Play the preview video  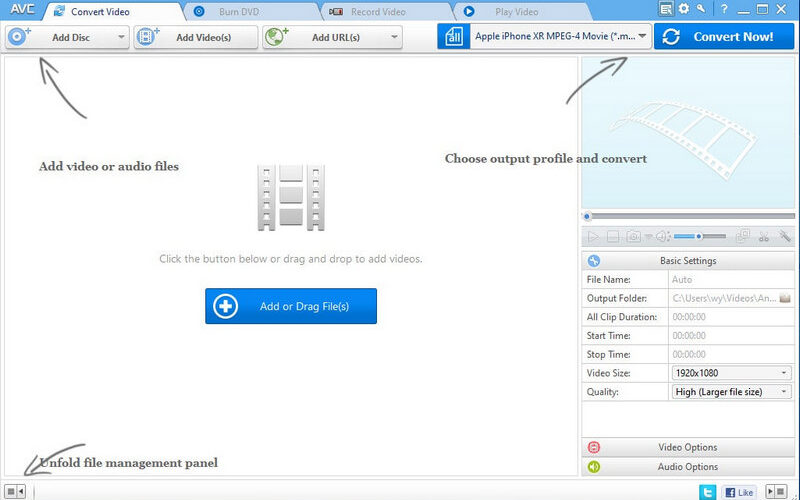click(x=593, y=237)
